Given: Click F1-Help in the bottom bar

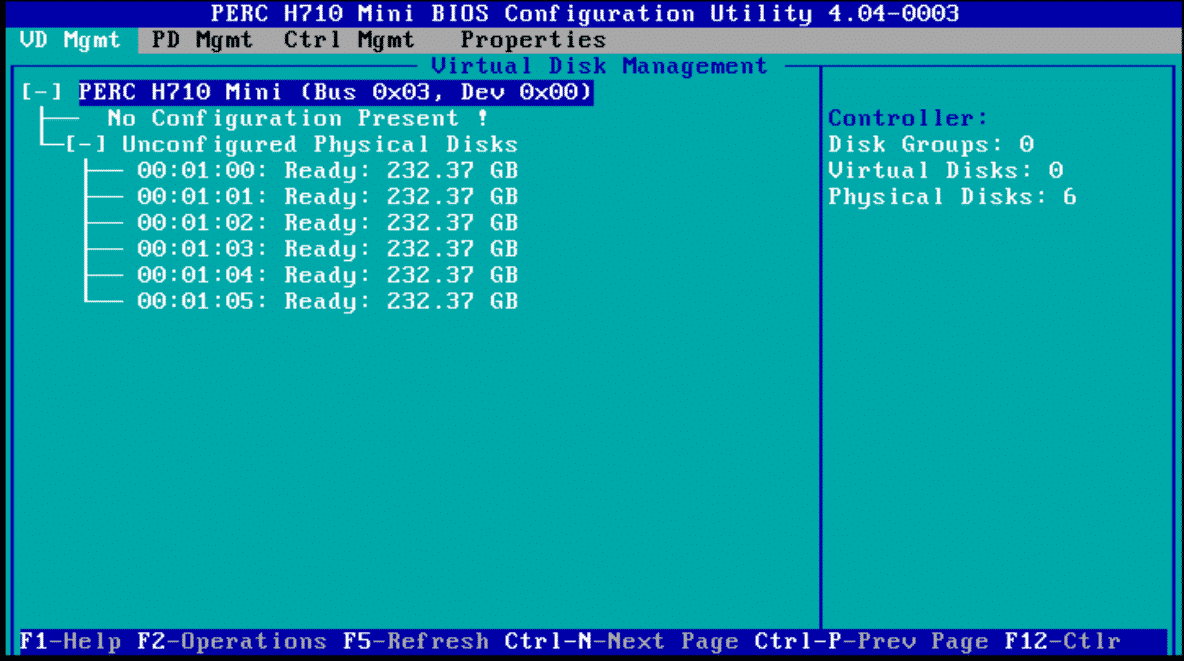Looking at the screenshot, I should coord(70,641).
